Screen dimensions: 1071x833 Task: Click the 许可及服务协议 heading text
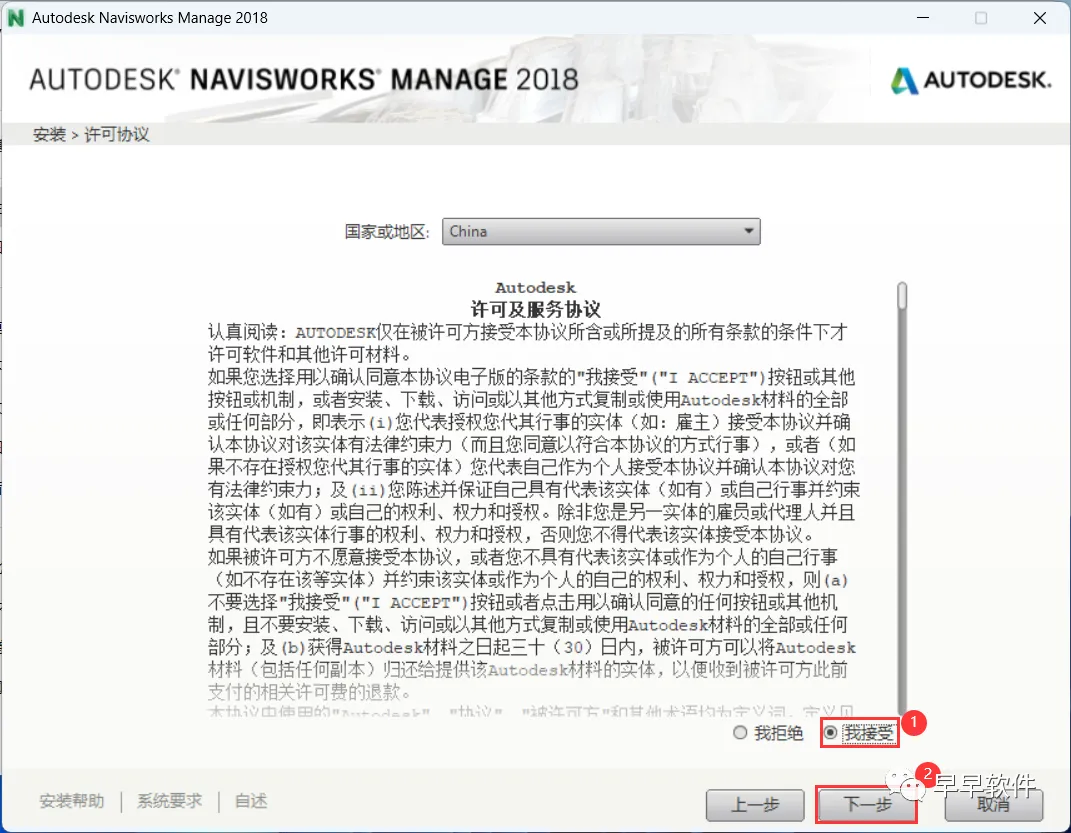pos(536,309)
